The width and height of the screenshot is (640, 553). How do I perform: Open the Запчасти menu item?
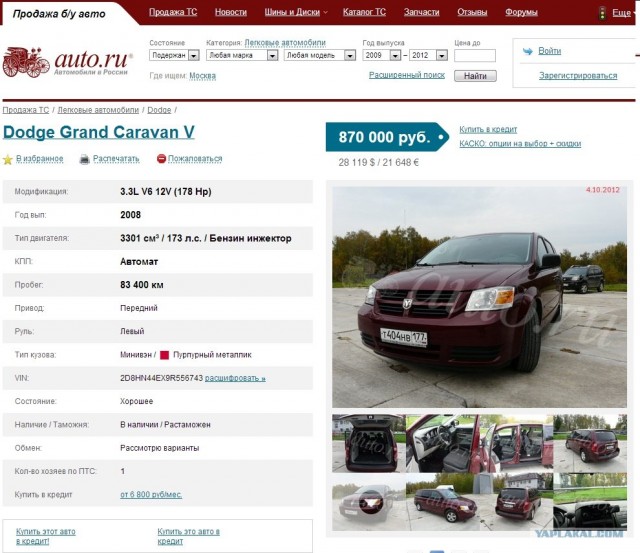421,12
